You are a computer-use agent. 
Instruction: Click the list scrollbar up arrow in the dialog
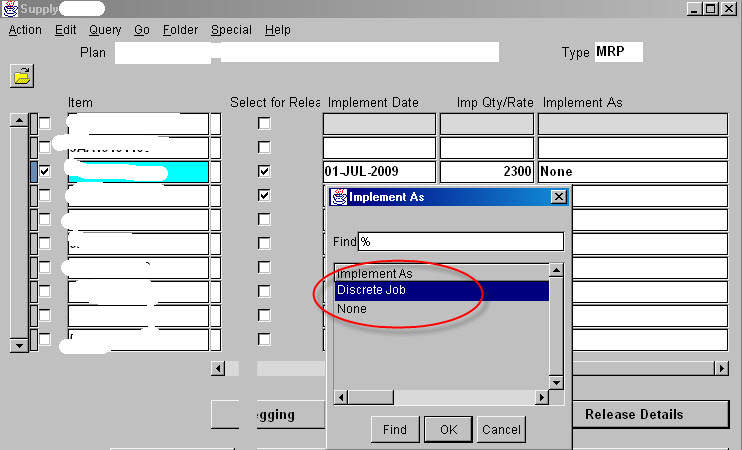coord(556,270)
